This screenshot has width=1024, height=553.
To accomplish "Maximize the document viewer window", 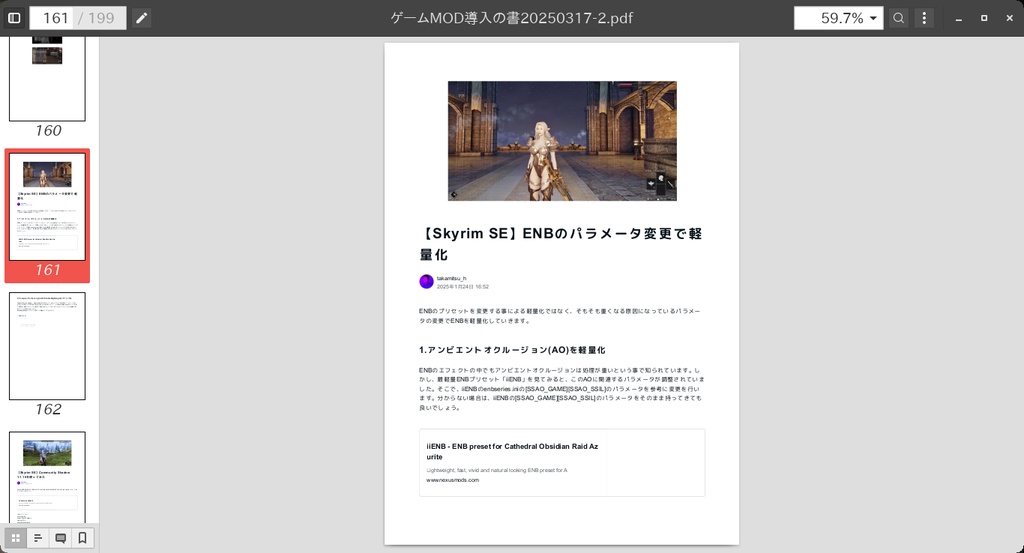I will [x=984, y=18].
